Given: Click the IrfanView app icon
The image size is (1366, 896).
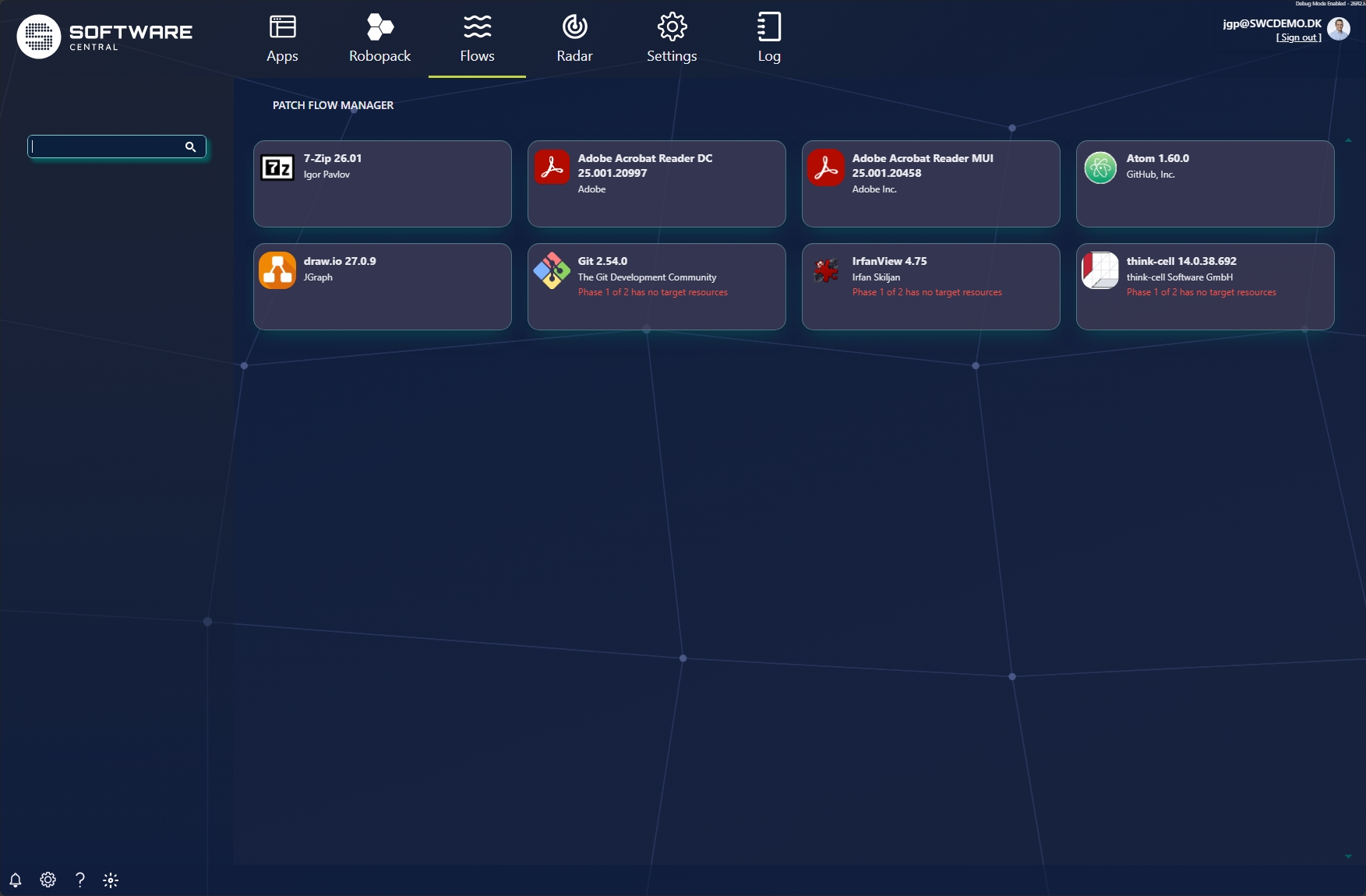Looking at the screenshot, I should 826,270.
